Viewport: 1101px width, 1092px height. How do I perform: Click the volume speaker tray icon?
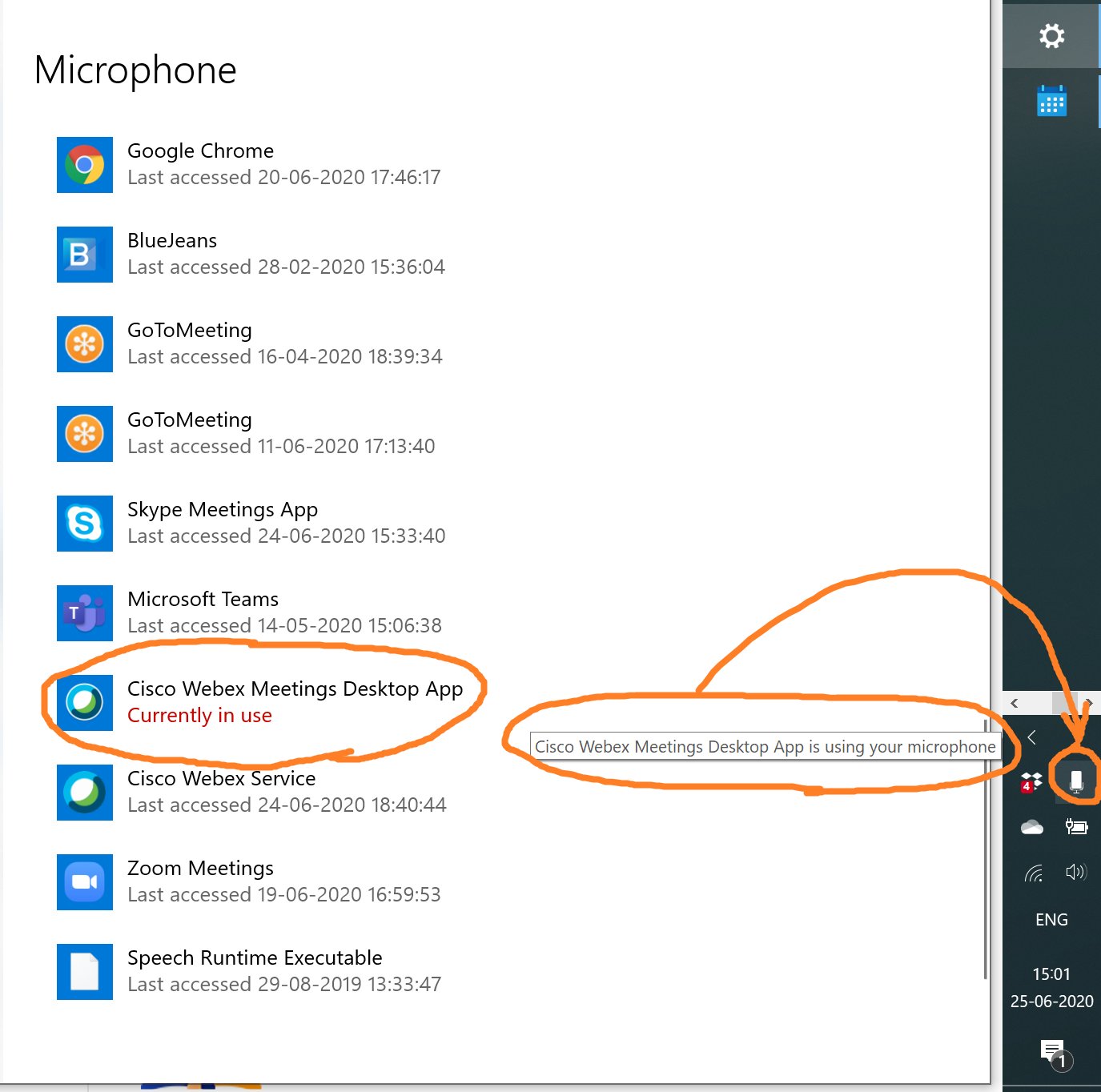(x=1076, y=872)
